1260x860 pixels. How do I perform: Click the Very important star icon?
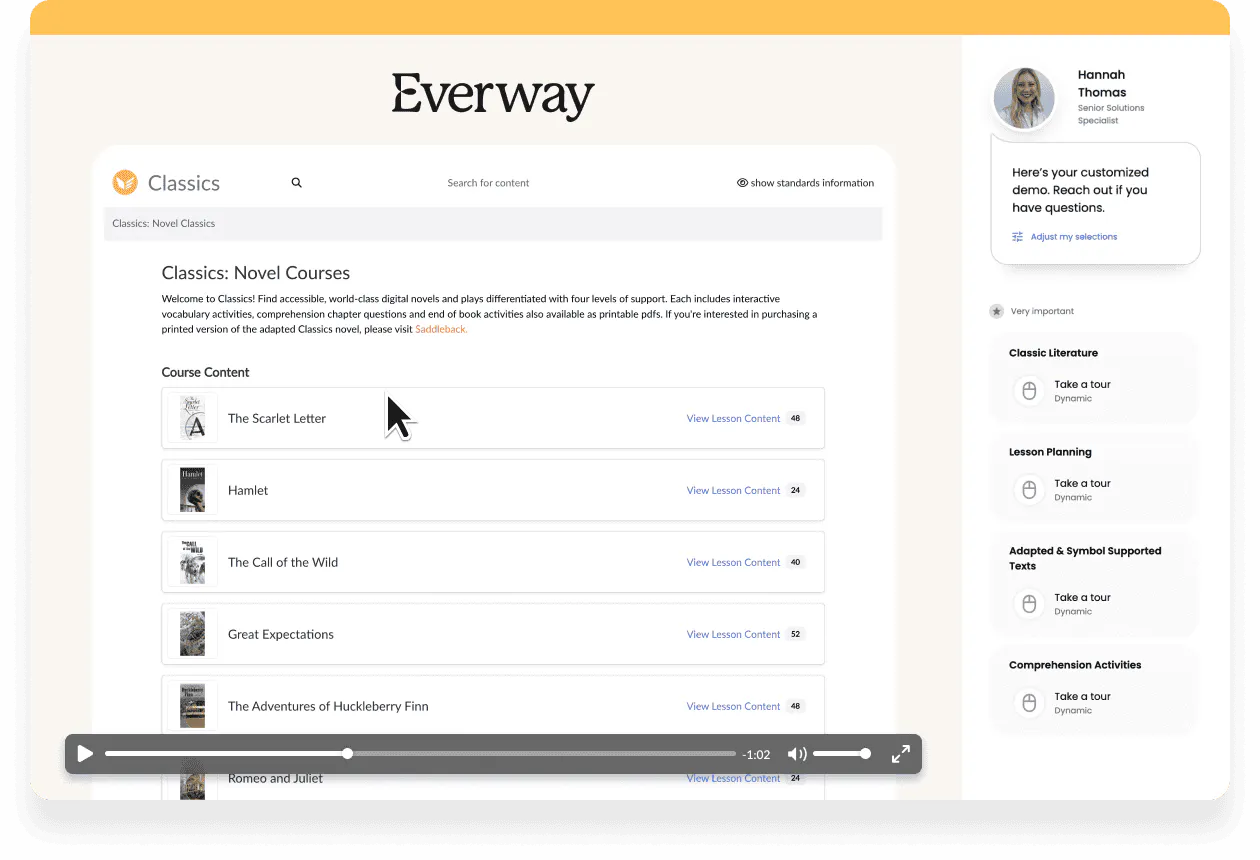point(997,311)
